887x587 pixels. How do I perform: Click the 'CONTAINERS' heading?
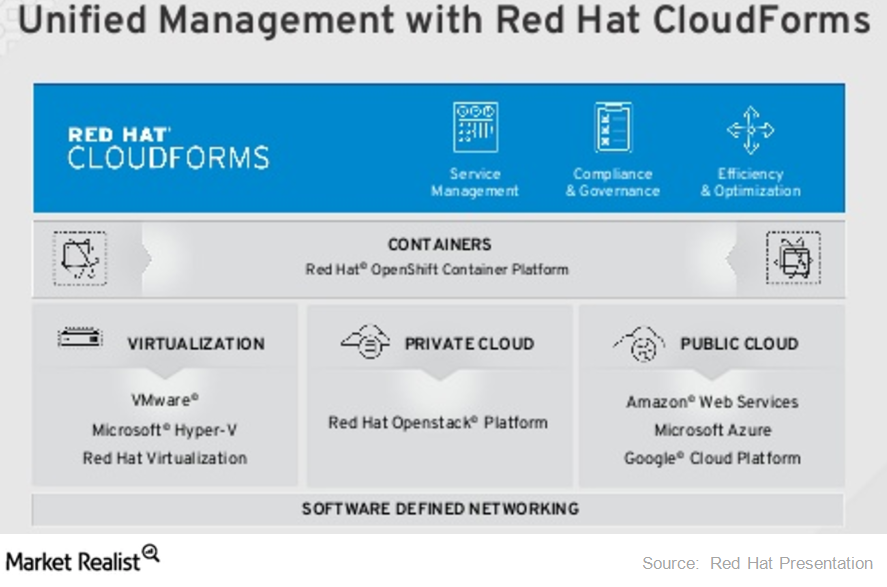[440, 244]
